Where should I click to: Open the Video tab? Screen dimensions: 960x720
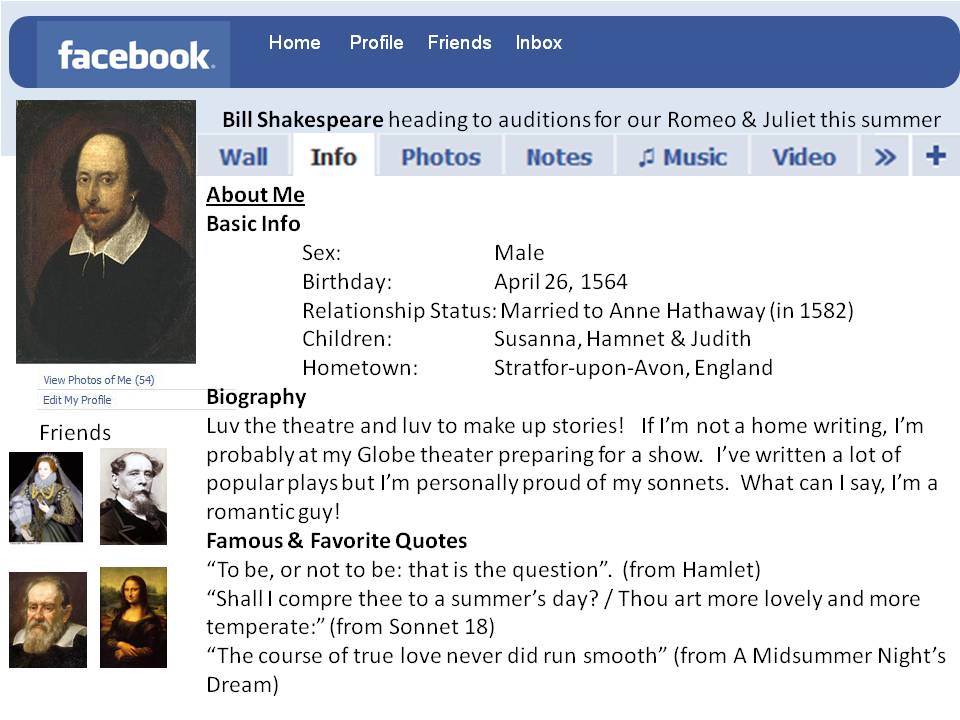pos(804,157)
